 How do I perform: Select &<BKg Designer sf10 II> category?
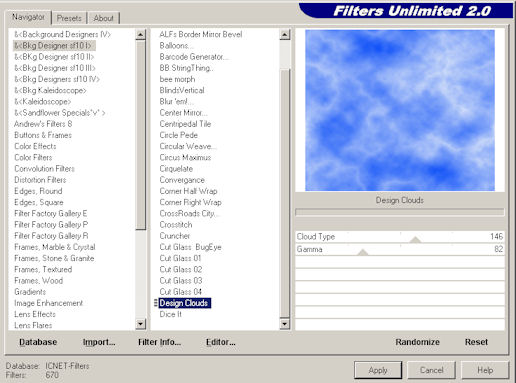[54, 57]
